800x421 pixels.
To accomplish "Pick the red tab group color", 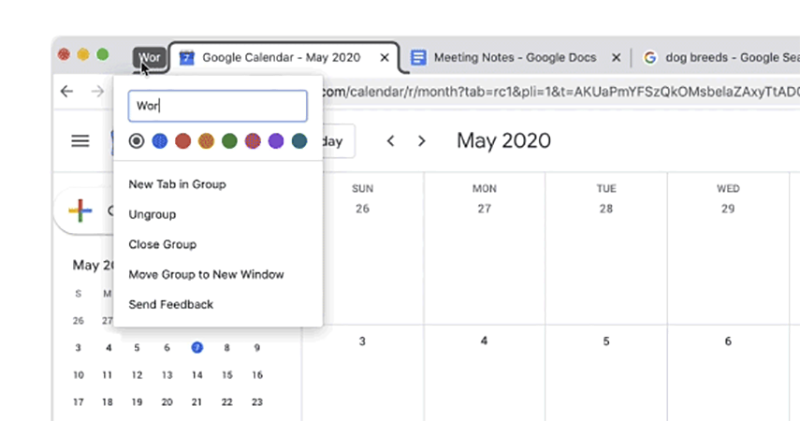I will [183, 141].
